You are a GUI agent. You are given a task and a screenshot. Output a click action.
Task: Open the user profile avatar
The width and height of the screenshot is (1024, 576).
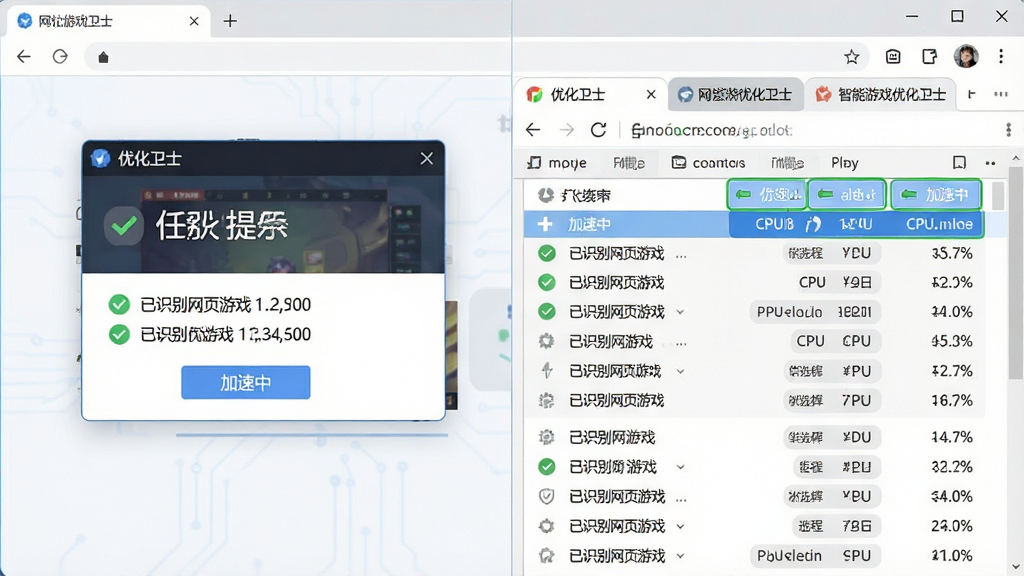click(x=966, y=57)
